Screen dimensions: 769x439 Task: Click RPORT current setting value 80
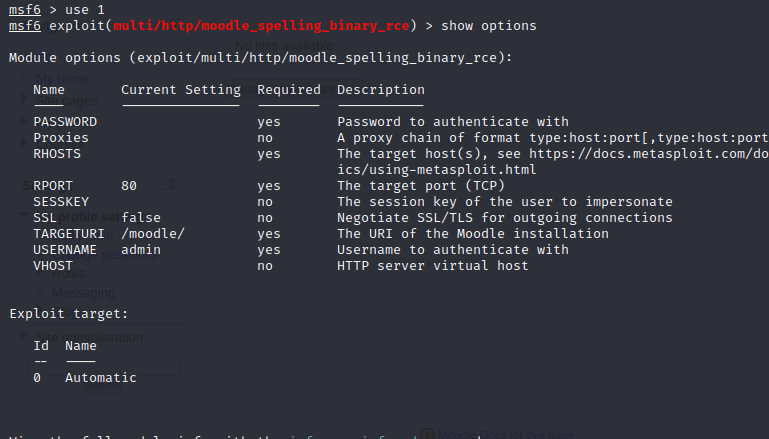tap(129, 186)
